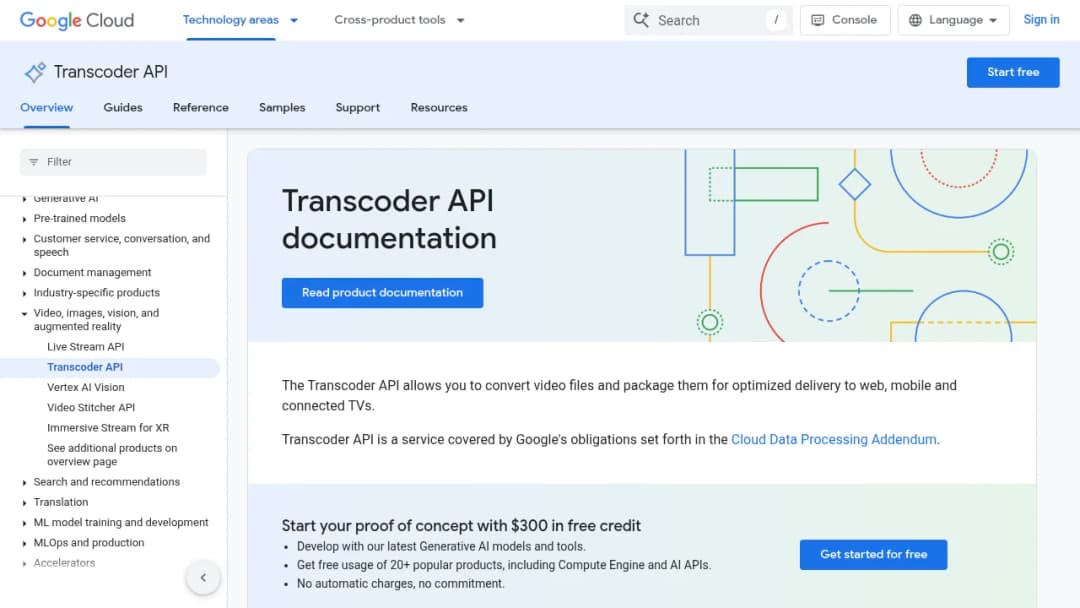
Task: Click the search sparkle icon
Action: point(641,20)
